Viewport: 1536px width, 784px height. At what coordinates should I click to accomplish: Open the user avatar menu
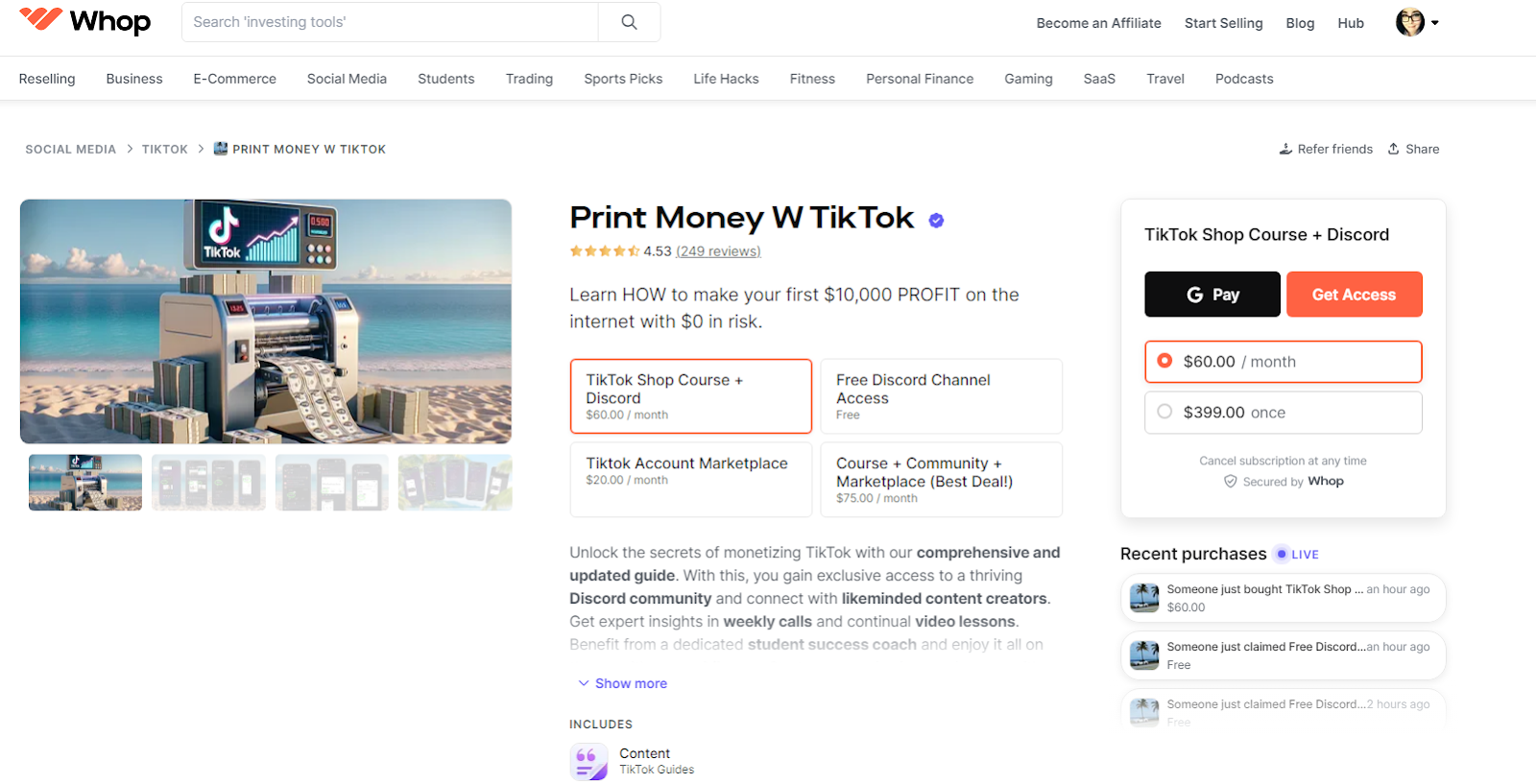(1409, 22)
